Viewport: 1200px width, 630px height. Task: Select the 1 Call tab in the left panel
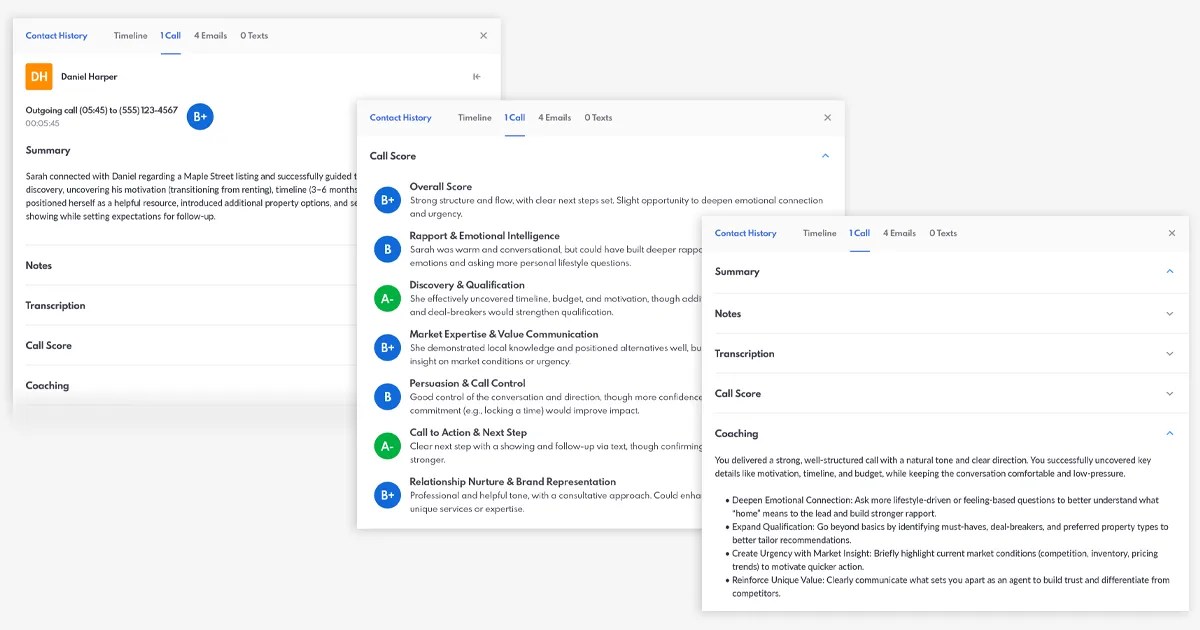tap(170, 35)
